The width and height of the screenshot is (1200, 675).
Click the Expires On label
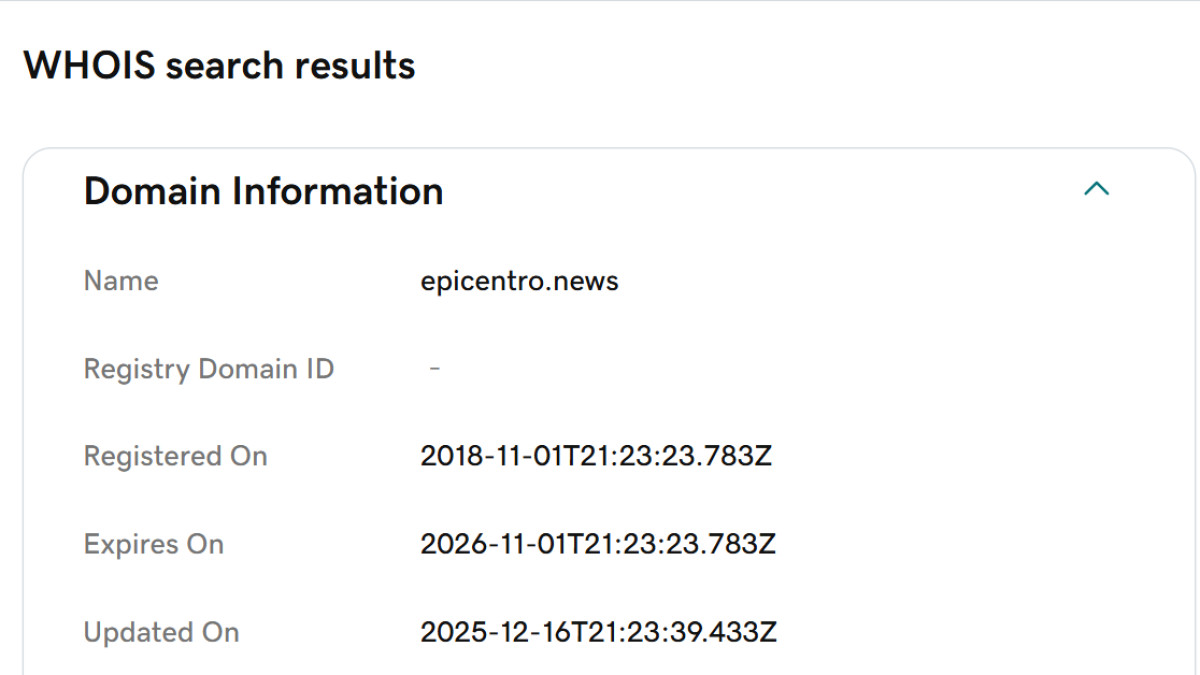pos(153,545)
